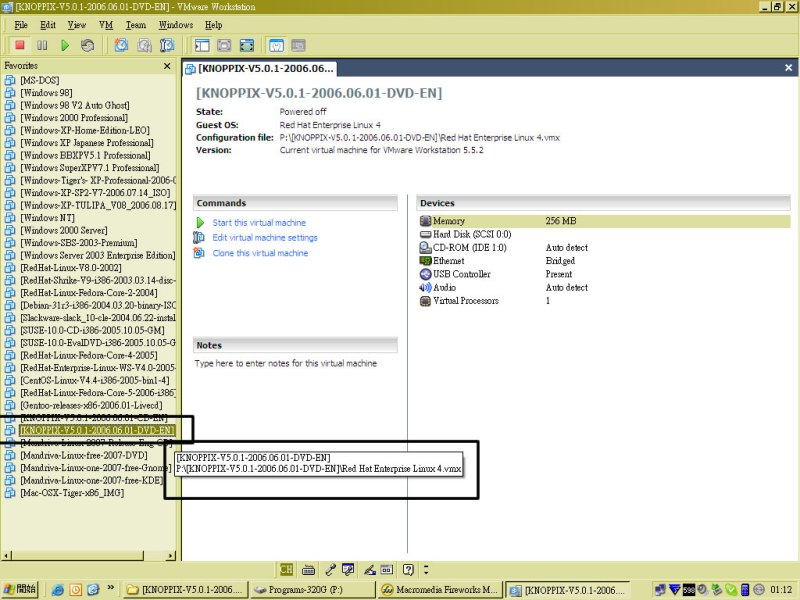Screen dimensions: 800x600
Task: Select [RedHat-Linux-V8.0-2002] in Favorites
Action: [x=71, y=268]
